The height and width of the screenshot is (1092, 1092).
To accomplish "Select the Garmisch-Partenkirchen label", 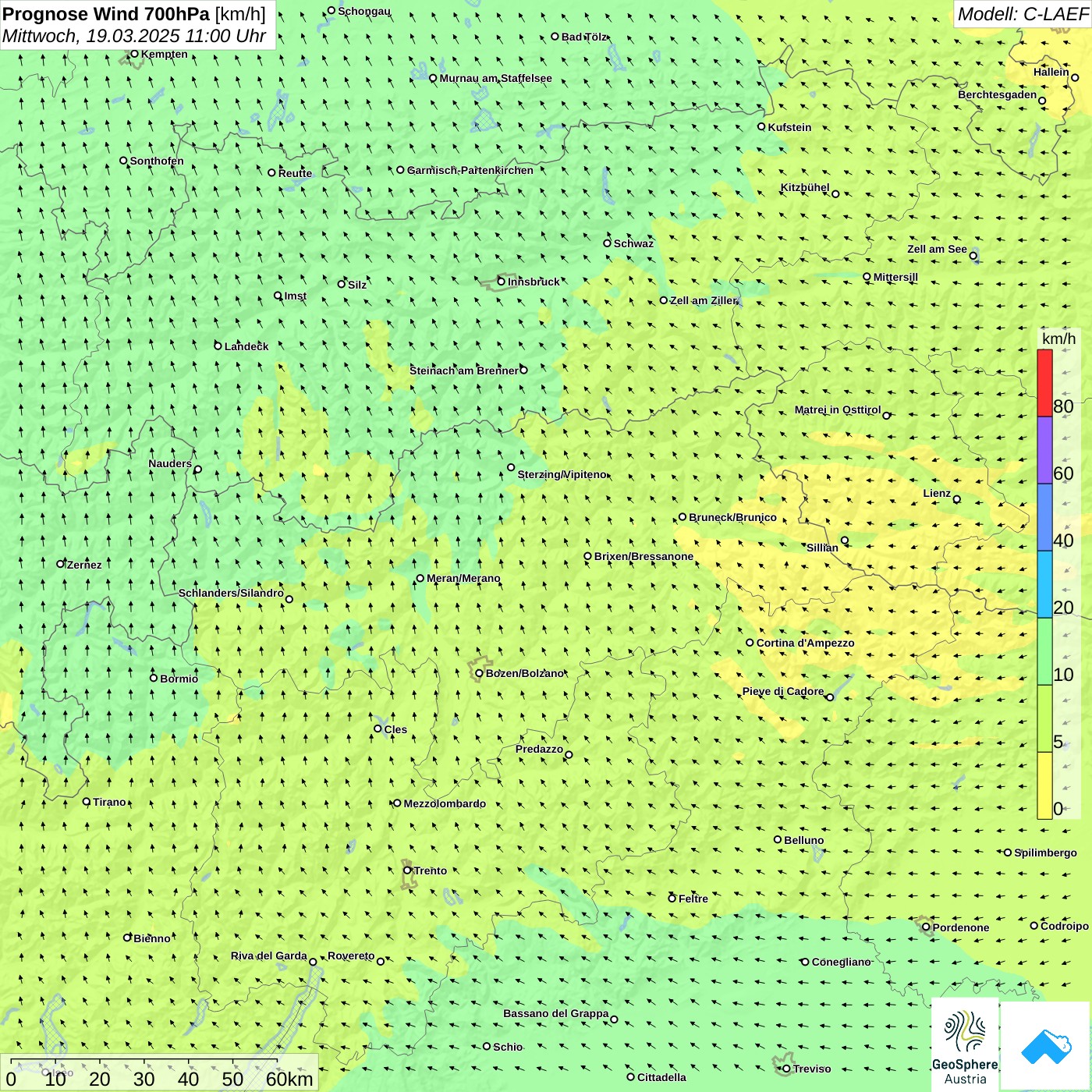I will (x=470, y=170).
